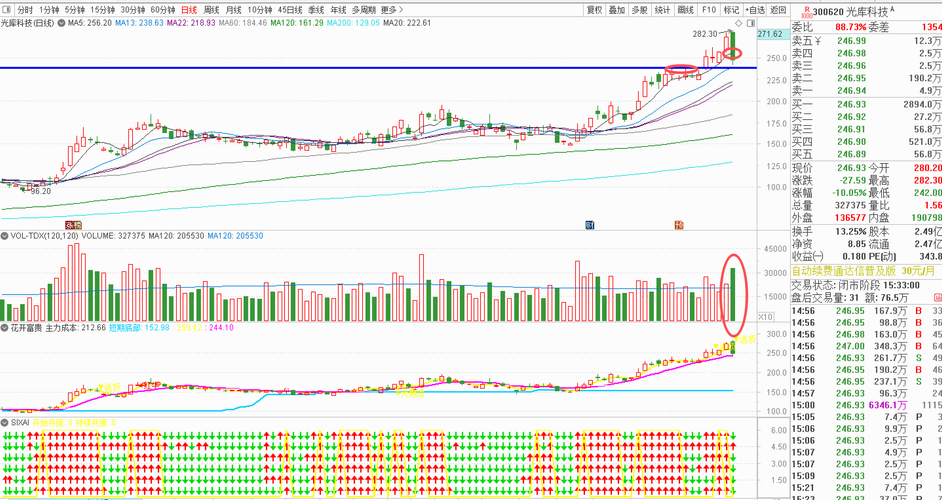Click the 15:00 closing trade row
This screenshot has width=942, height=500.
[866, 406]
